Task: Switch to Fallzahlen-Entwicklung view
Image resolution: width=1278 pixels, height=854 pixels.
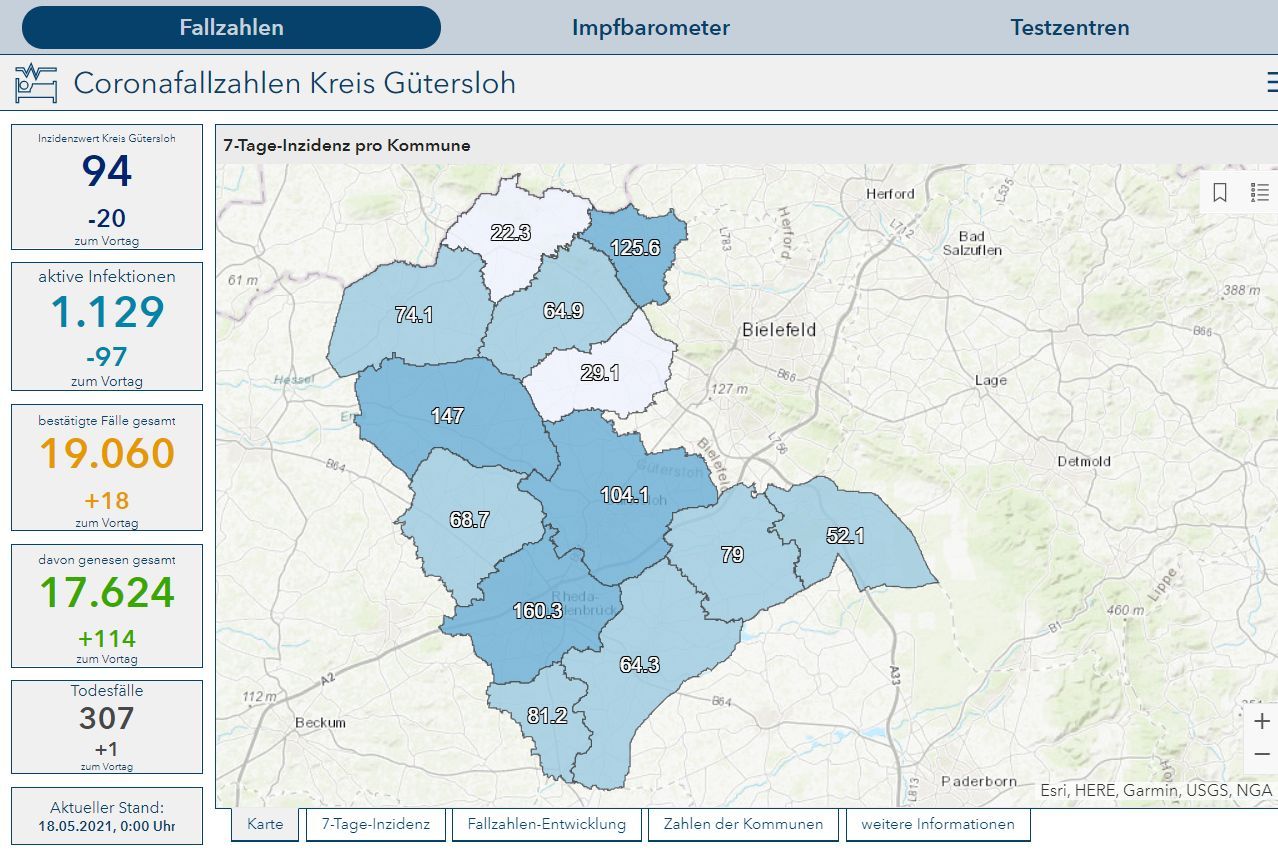Action: click(545, 824)
